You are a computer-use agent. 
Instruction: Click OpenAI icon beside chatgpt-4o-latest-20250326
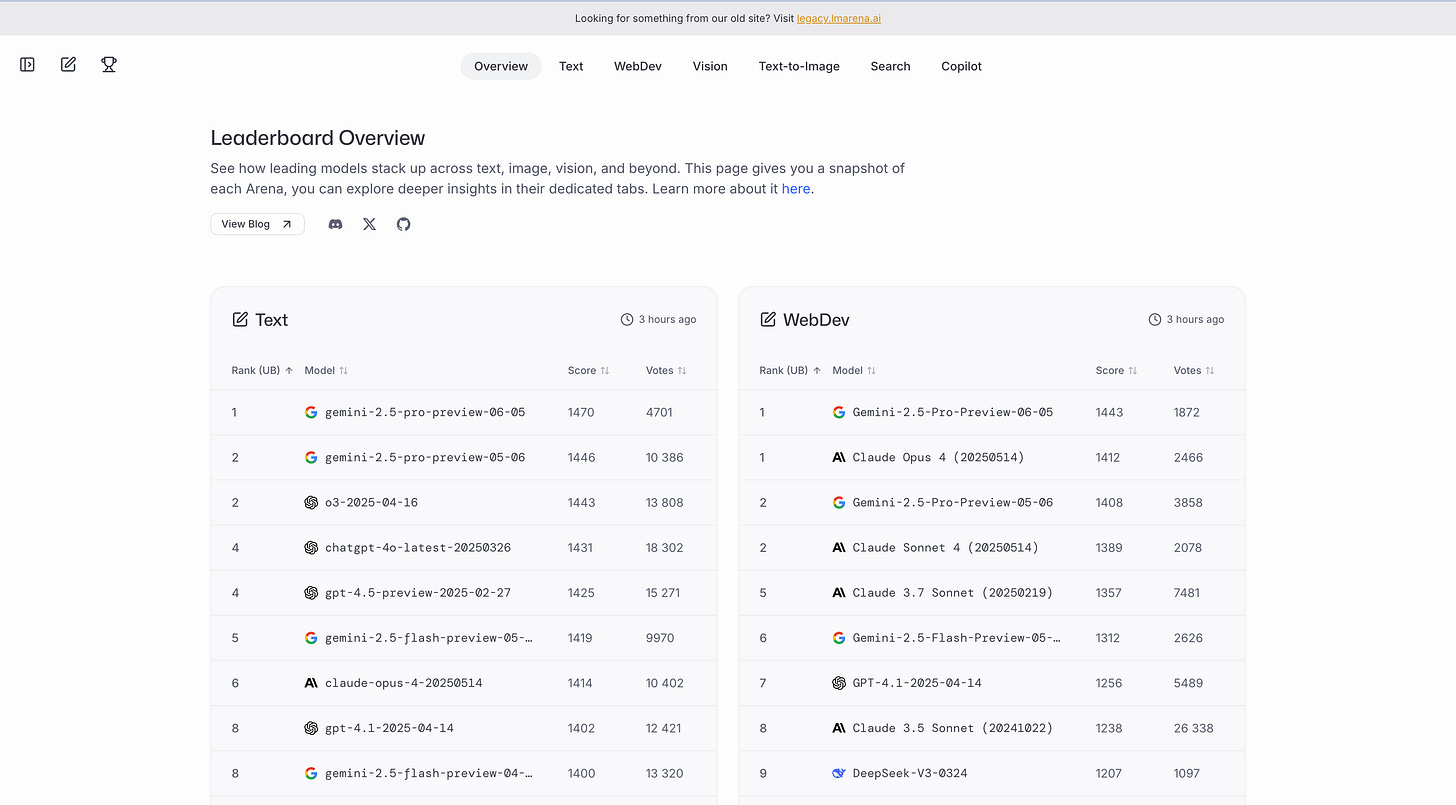click(x=311, y=547)
